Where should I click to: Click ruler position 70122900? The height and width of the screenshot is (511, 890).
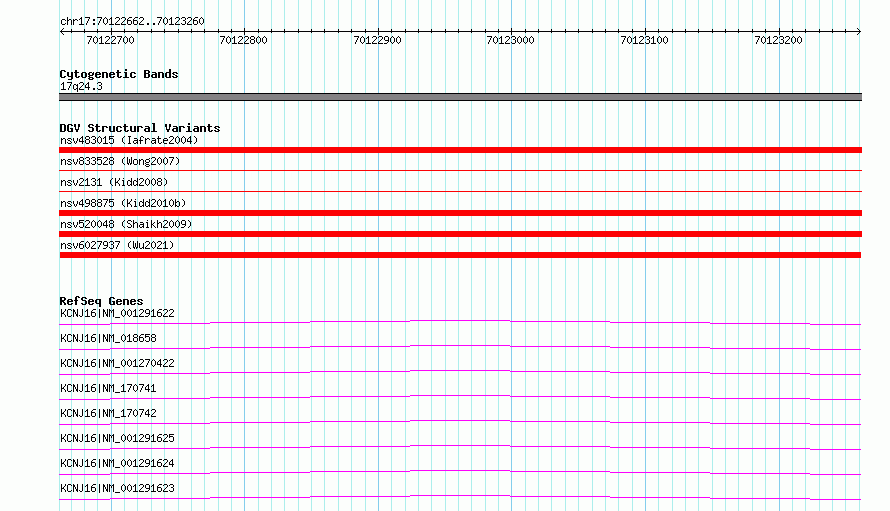(377, 40)
